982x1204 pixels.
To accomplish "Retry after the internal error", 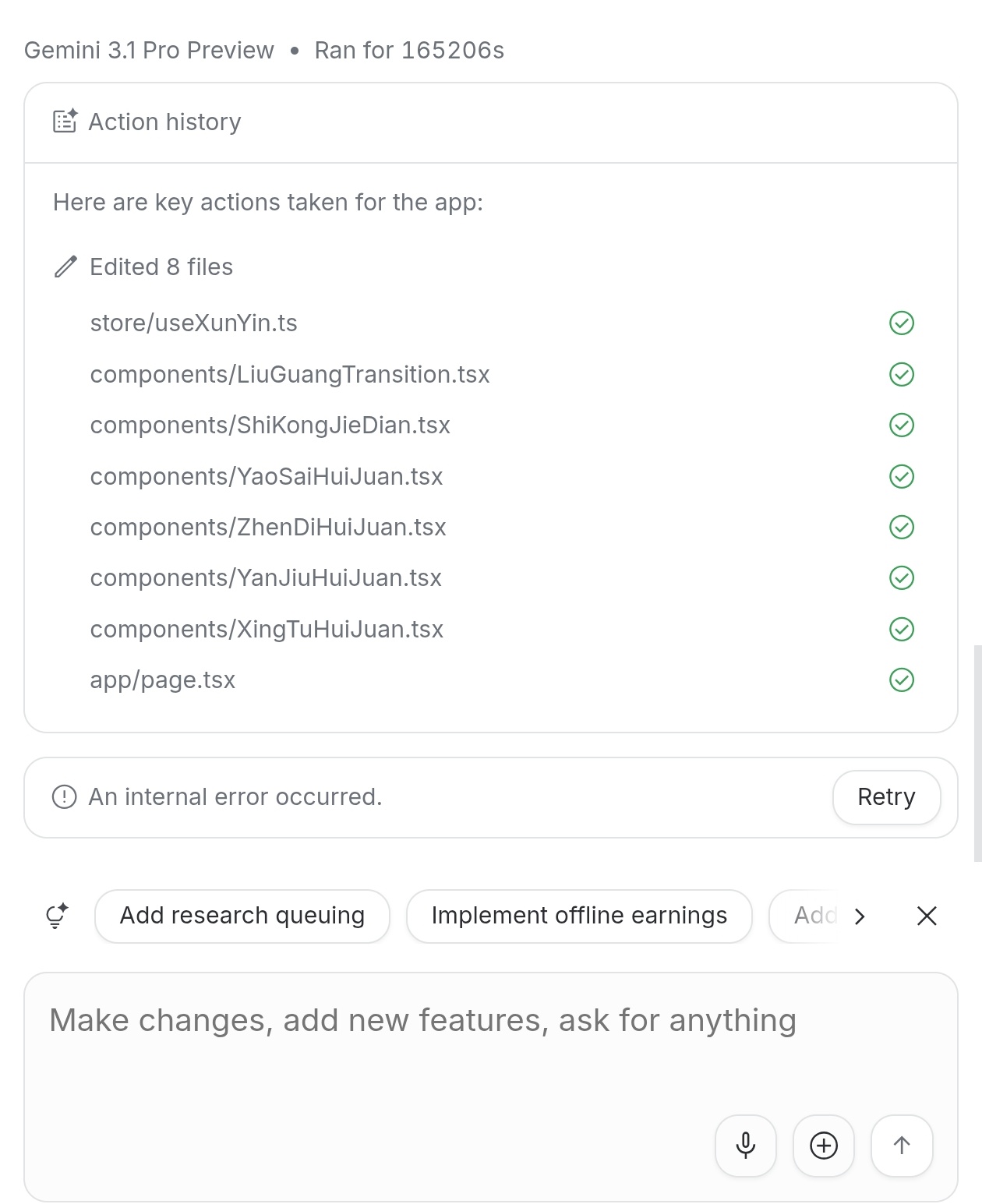I will (x=886, y=797).
